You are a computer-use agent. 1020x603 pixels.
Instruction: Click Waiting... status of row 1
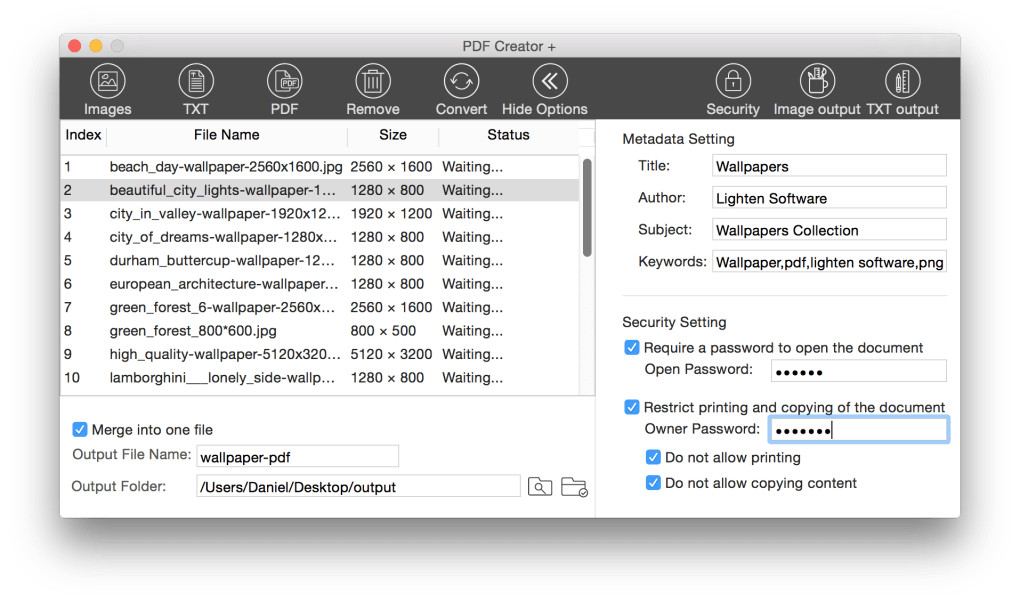tap(472, 167)
